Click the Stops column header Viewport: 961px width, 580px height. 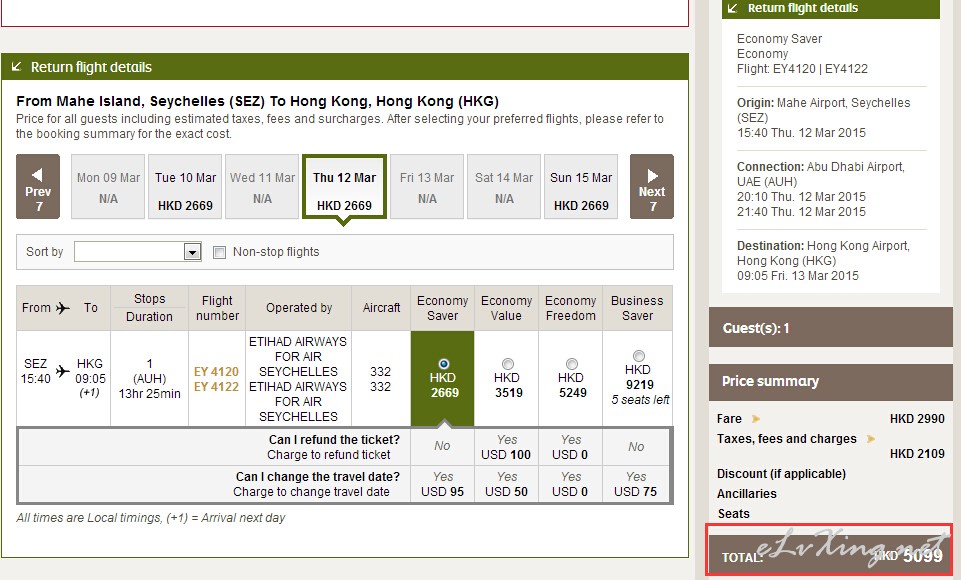point(150,299)
